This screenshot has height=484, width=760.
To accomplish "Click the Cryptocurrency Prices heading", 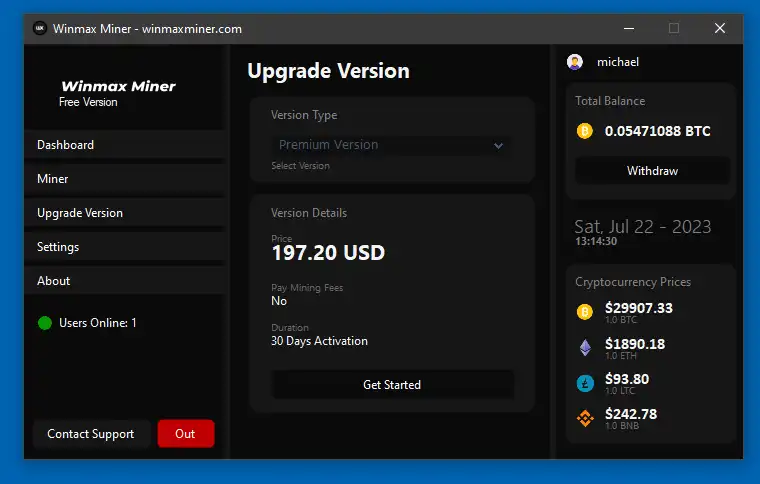I will (633, 282).
